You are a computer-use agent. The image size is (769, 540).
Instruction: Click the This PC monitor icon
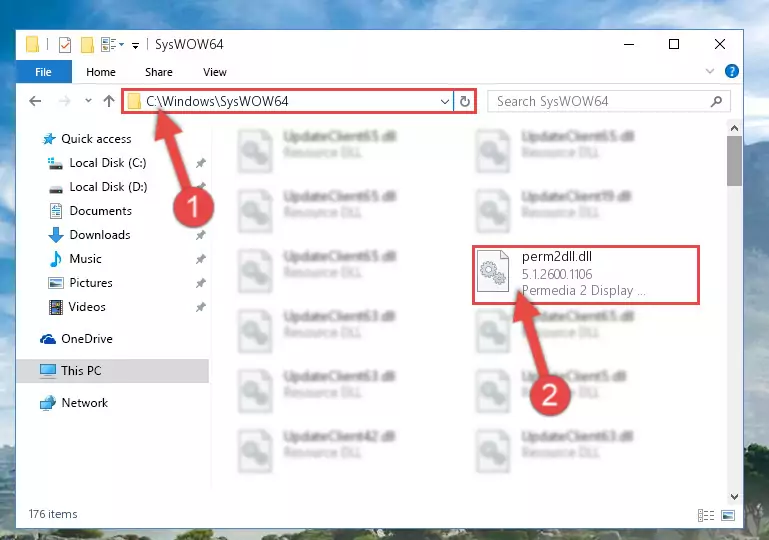[x=48, y=371]
